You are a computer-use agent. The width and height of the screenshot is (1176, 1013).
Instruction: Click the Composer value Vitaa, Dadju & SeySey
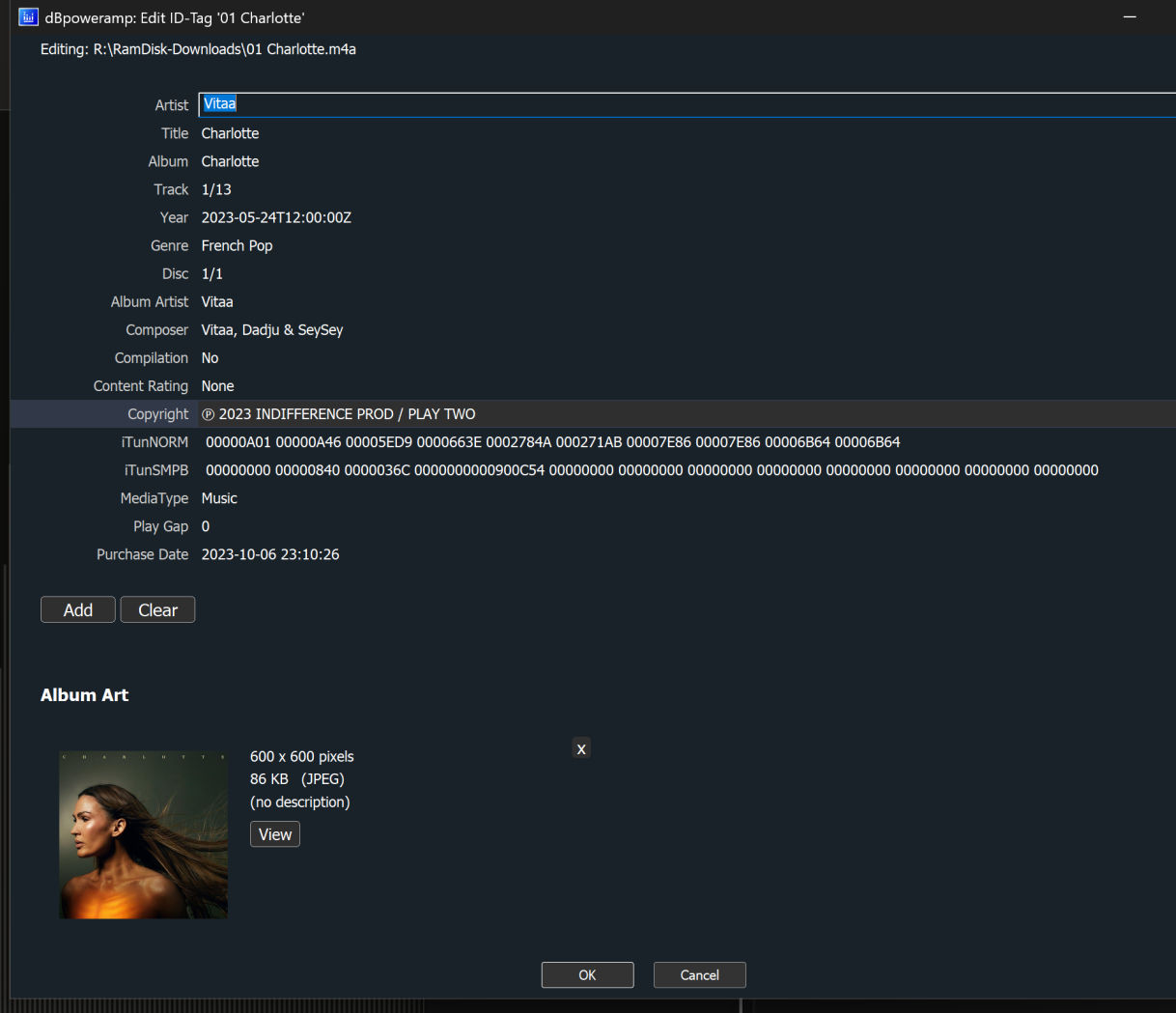coord(272,330)
